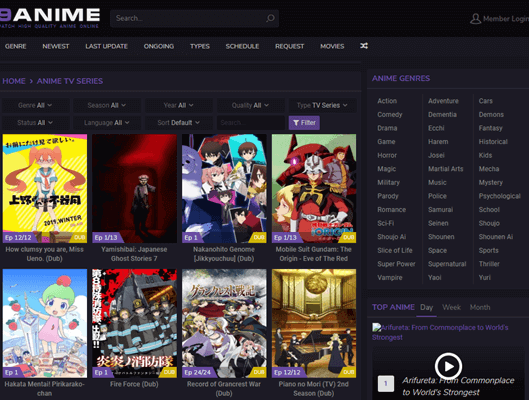529x400 pixels.
Task: Open the Genre All dropdown
Action: pos(35,105)
